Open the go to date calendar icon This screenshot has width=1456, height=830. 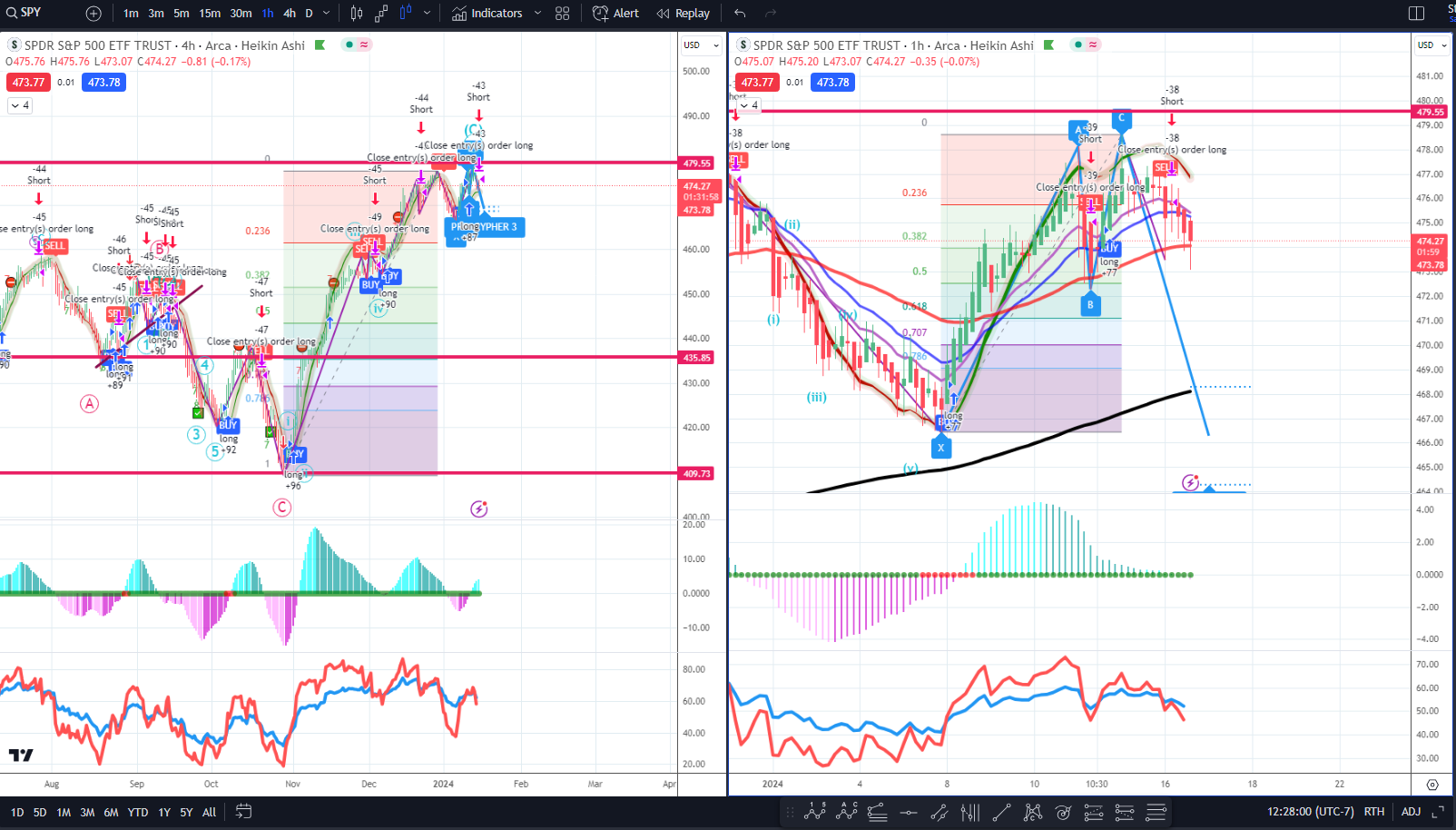[243, 812]
